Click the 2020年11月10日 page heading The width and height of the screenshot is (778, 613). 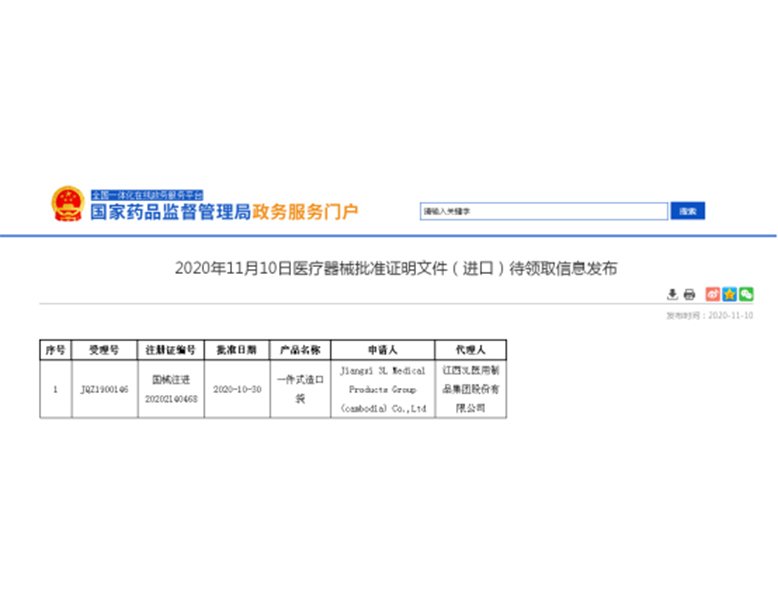pyautogui.click(x=397, y=268)
